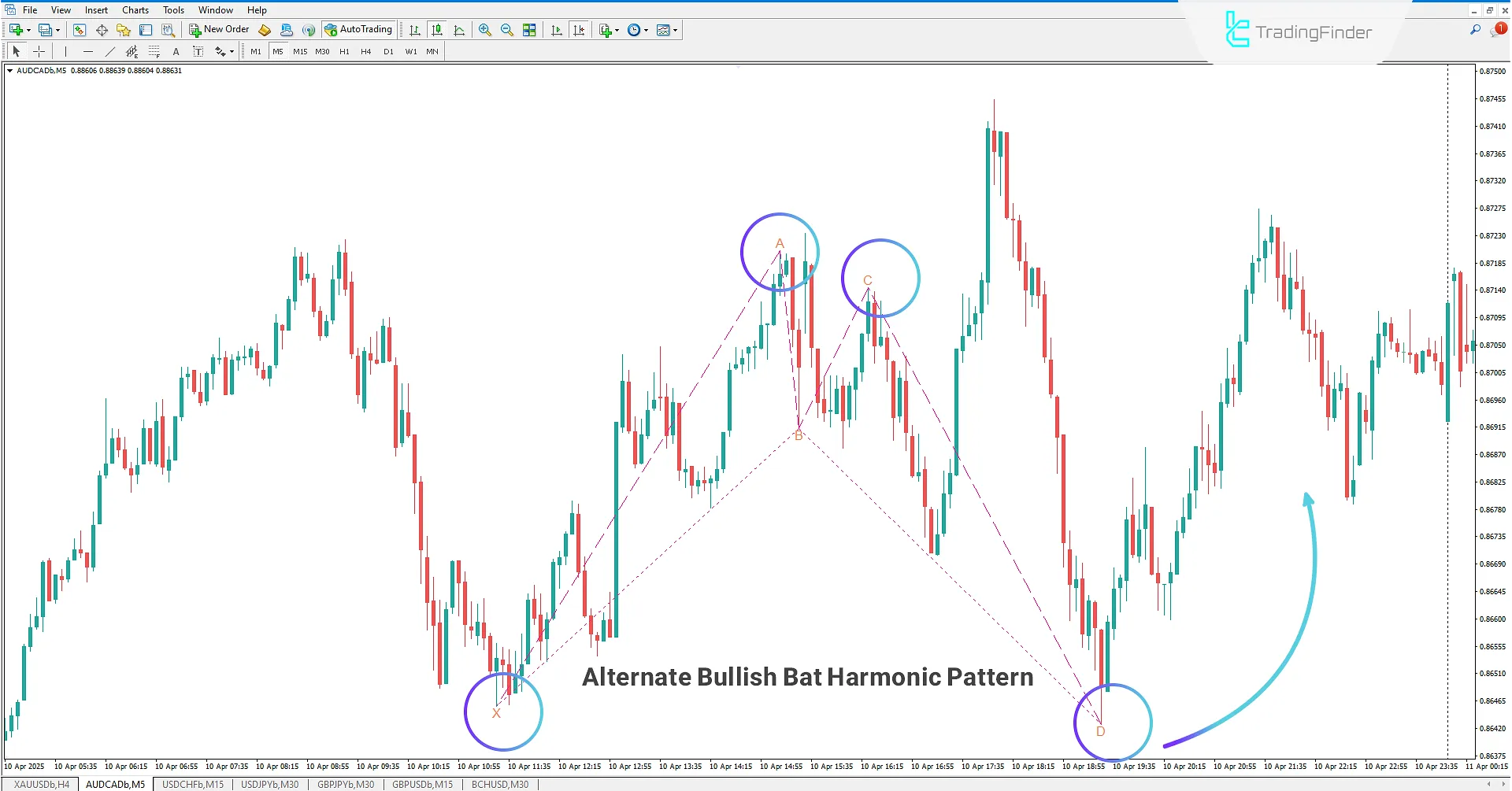Open the Charts menu
1512x791 pixels.
[x=135, y=9]
